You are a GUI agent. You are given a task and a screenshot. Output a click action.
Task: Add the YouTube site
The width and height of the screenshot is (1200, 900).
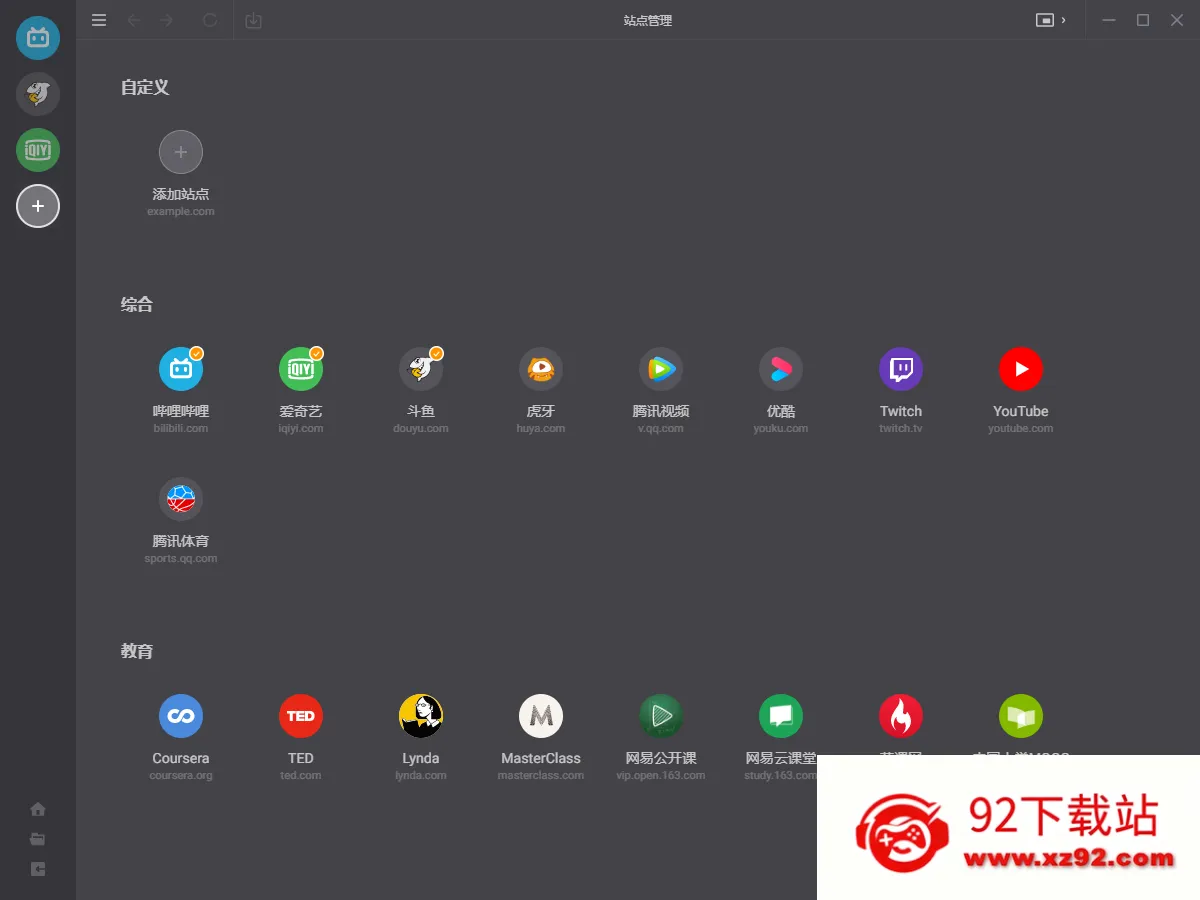pos(1021,369)
